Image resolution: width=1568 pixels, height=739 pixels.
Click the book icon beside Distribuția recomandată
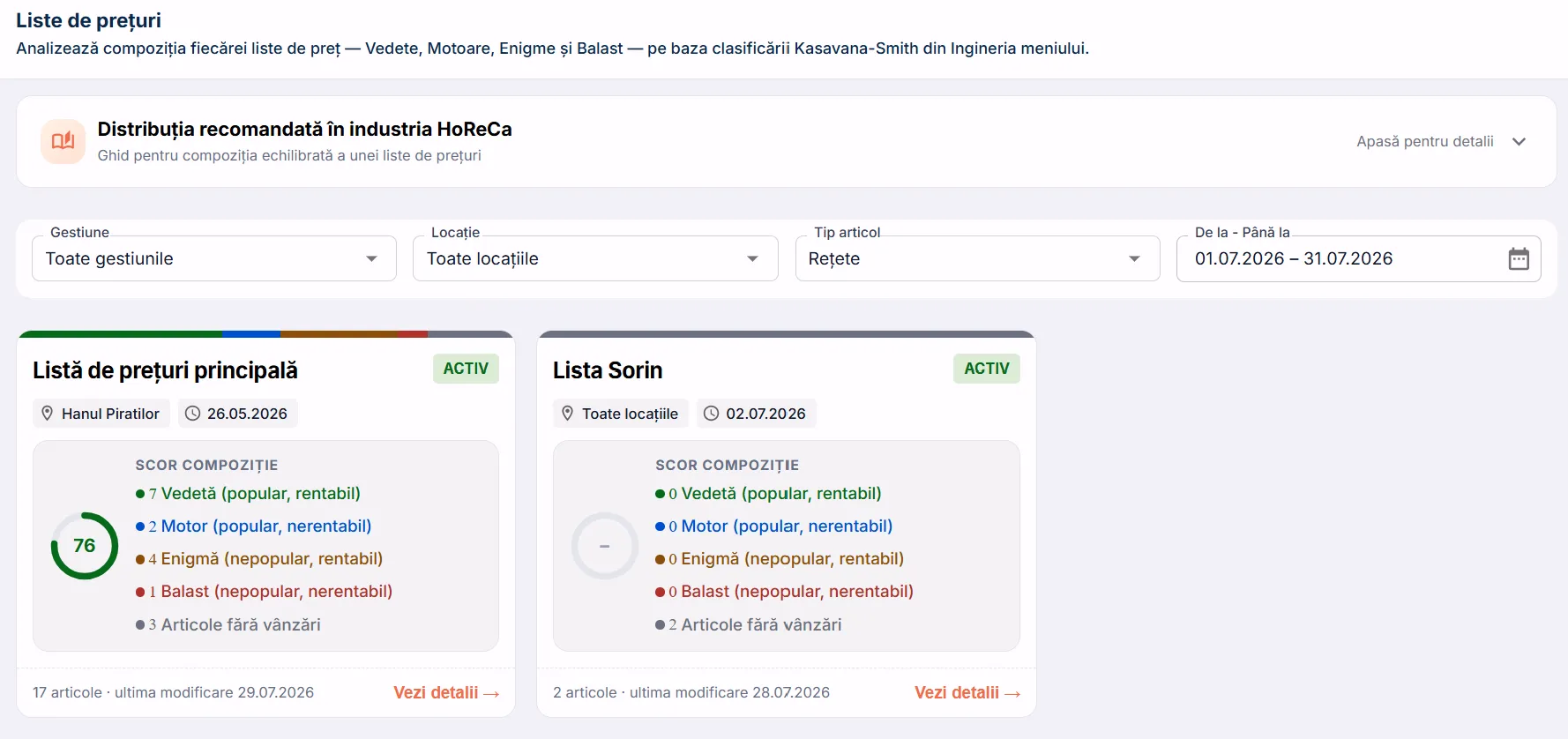[x=63, y=141]
